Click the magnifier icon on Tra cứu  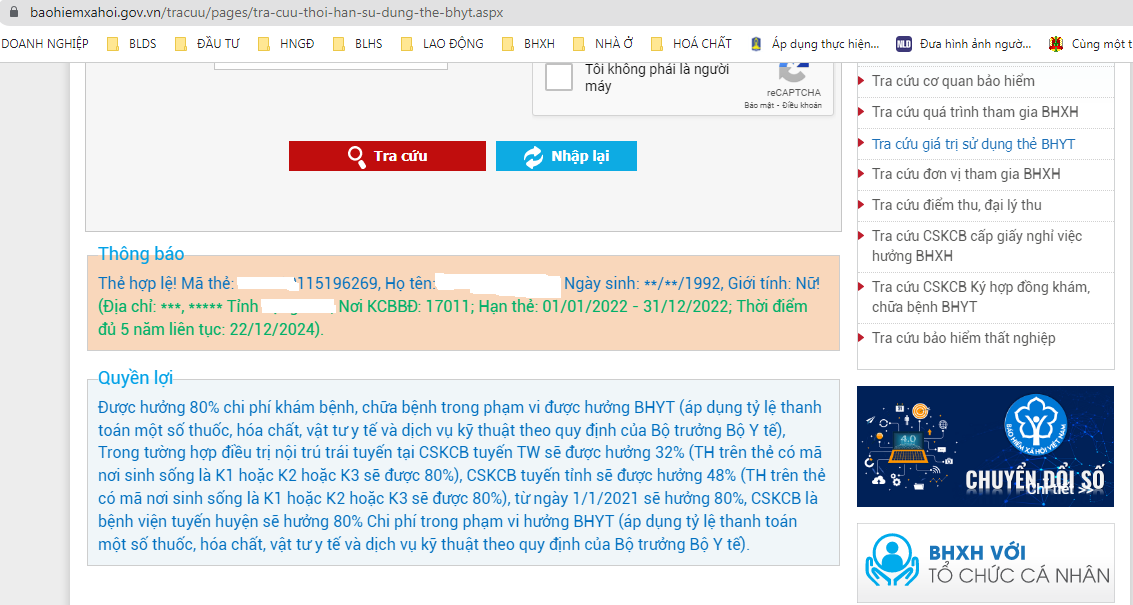point(356,157)
